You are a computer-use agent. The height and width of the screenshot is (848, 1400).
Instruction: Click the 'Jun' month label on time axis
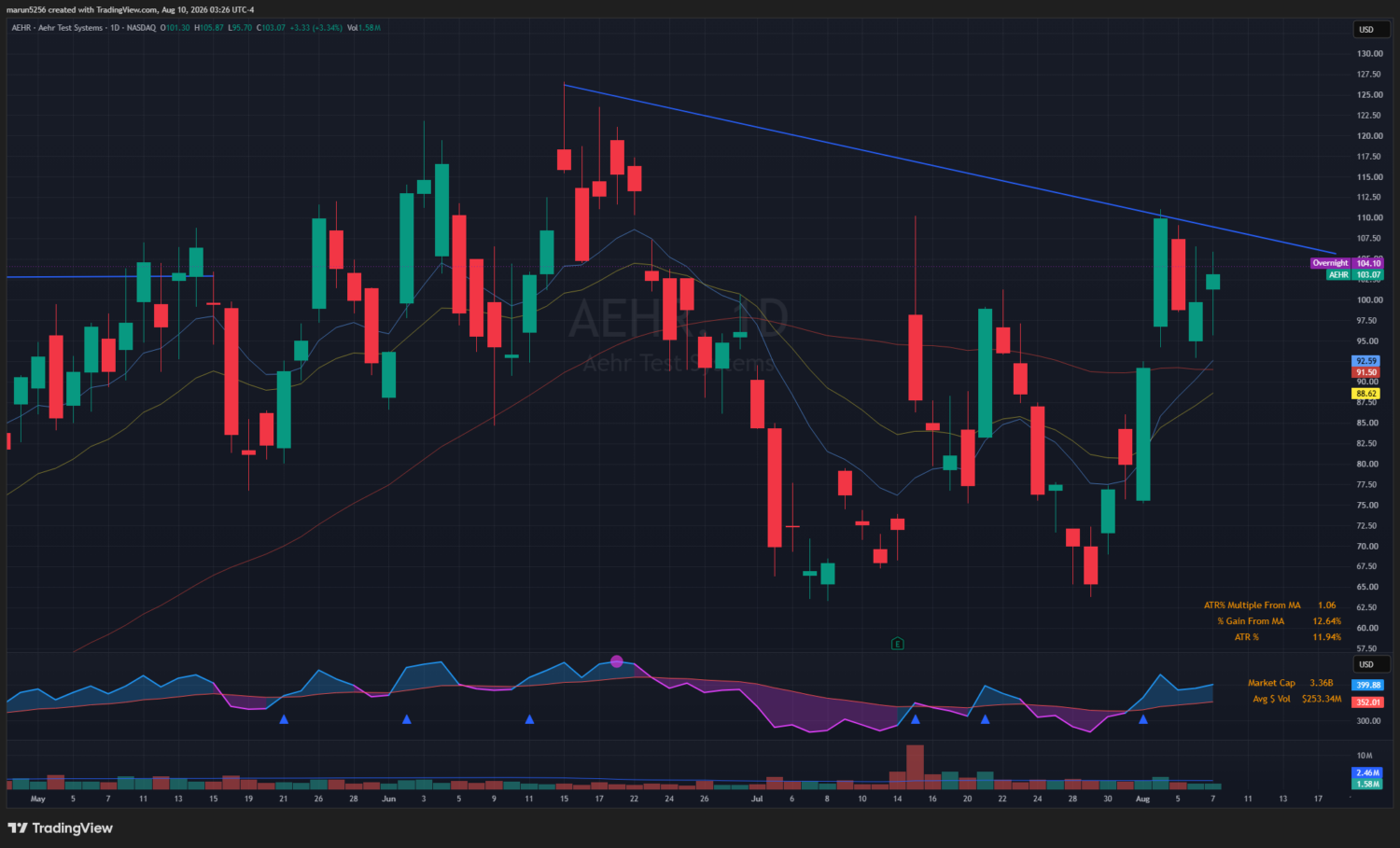[389, 799]
